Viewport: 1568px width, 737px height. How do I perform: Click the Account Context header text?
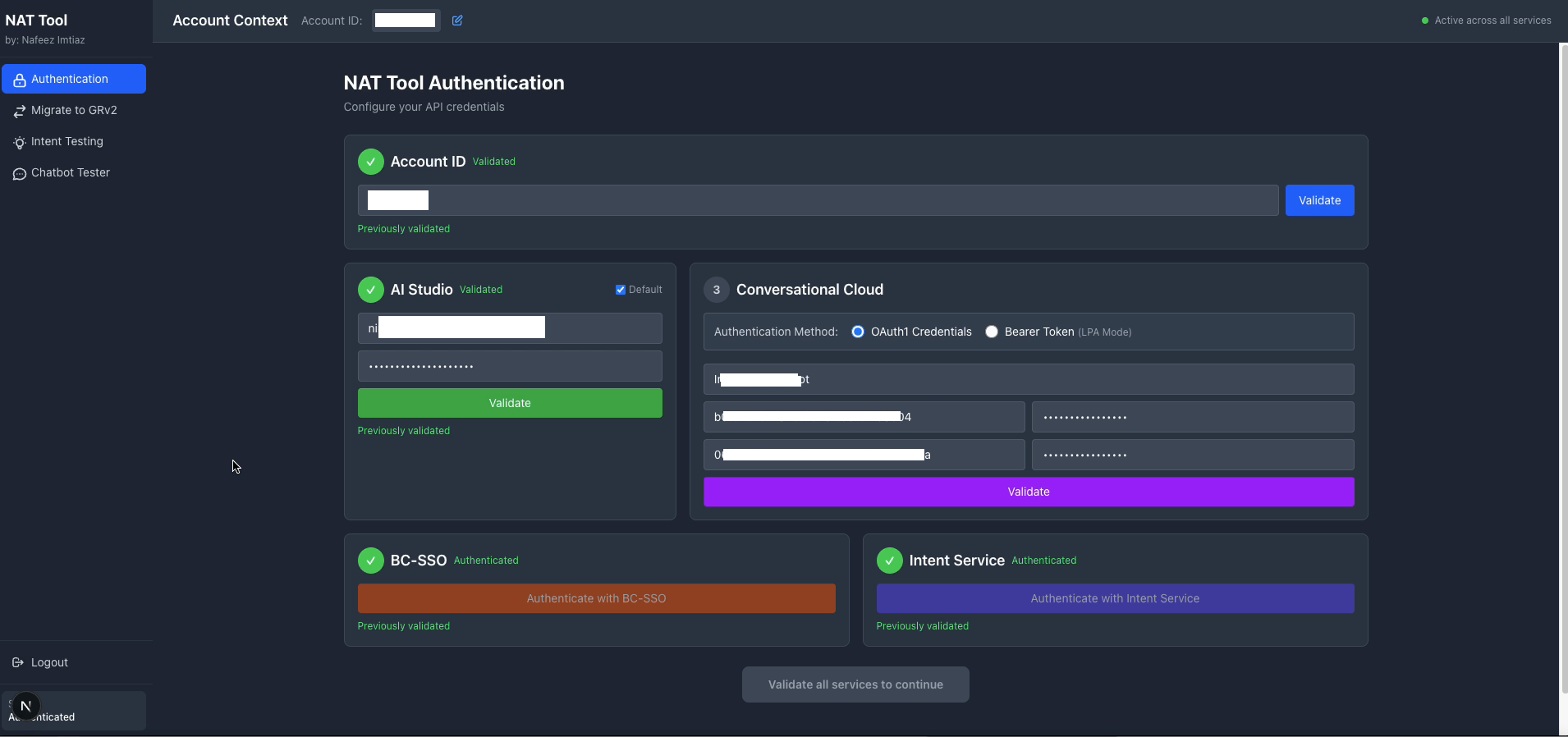[x=230, y=21]
